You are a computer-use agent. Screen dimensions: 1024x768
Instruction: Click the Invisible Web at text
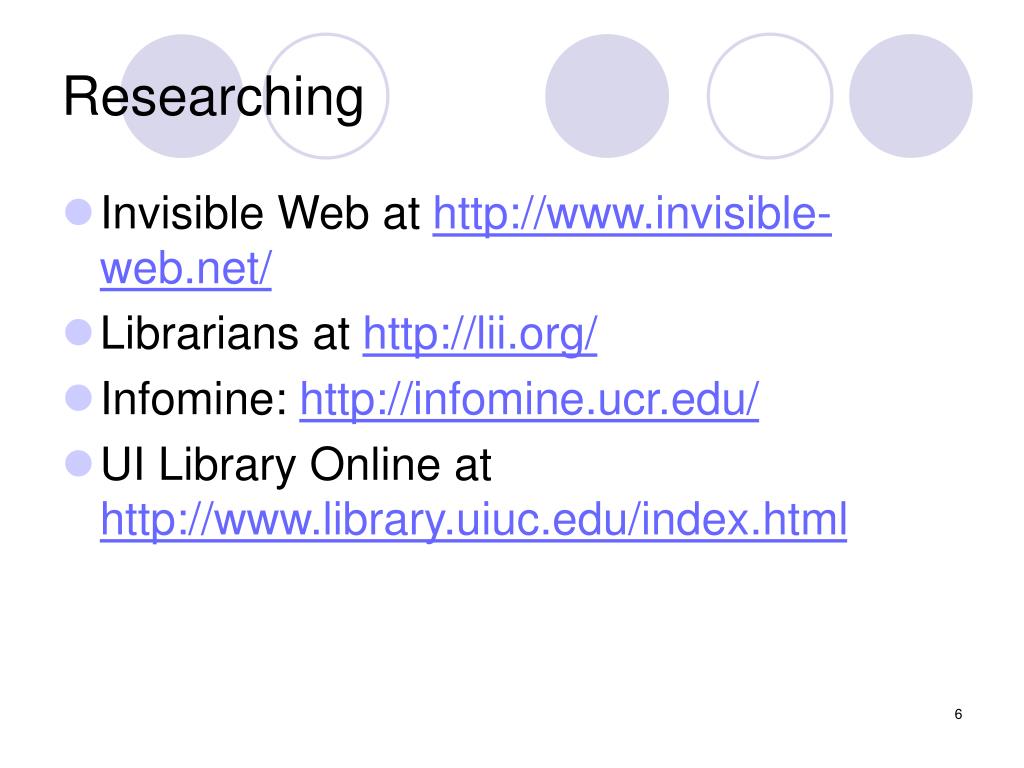[x=260, y=214]
